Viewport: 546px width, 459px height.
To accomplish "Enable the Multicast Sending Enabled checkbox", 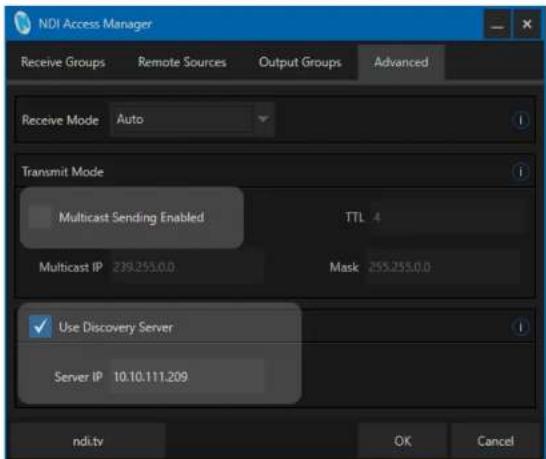I will point(40,217).
